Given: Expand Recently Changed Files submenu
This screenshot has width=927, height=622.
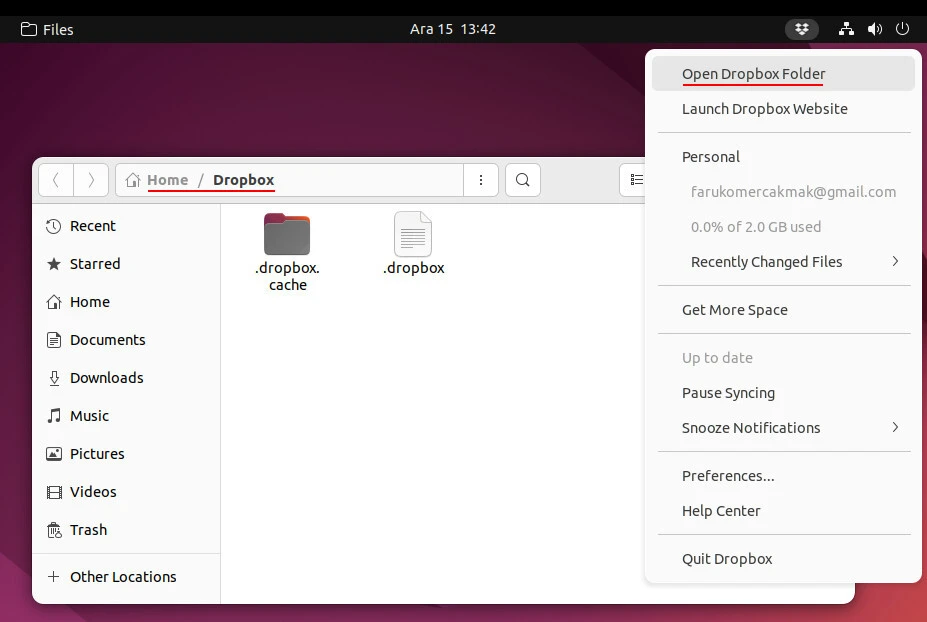Looking at the screenshot, I should [894, 262].
